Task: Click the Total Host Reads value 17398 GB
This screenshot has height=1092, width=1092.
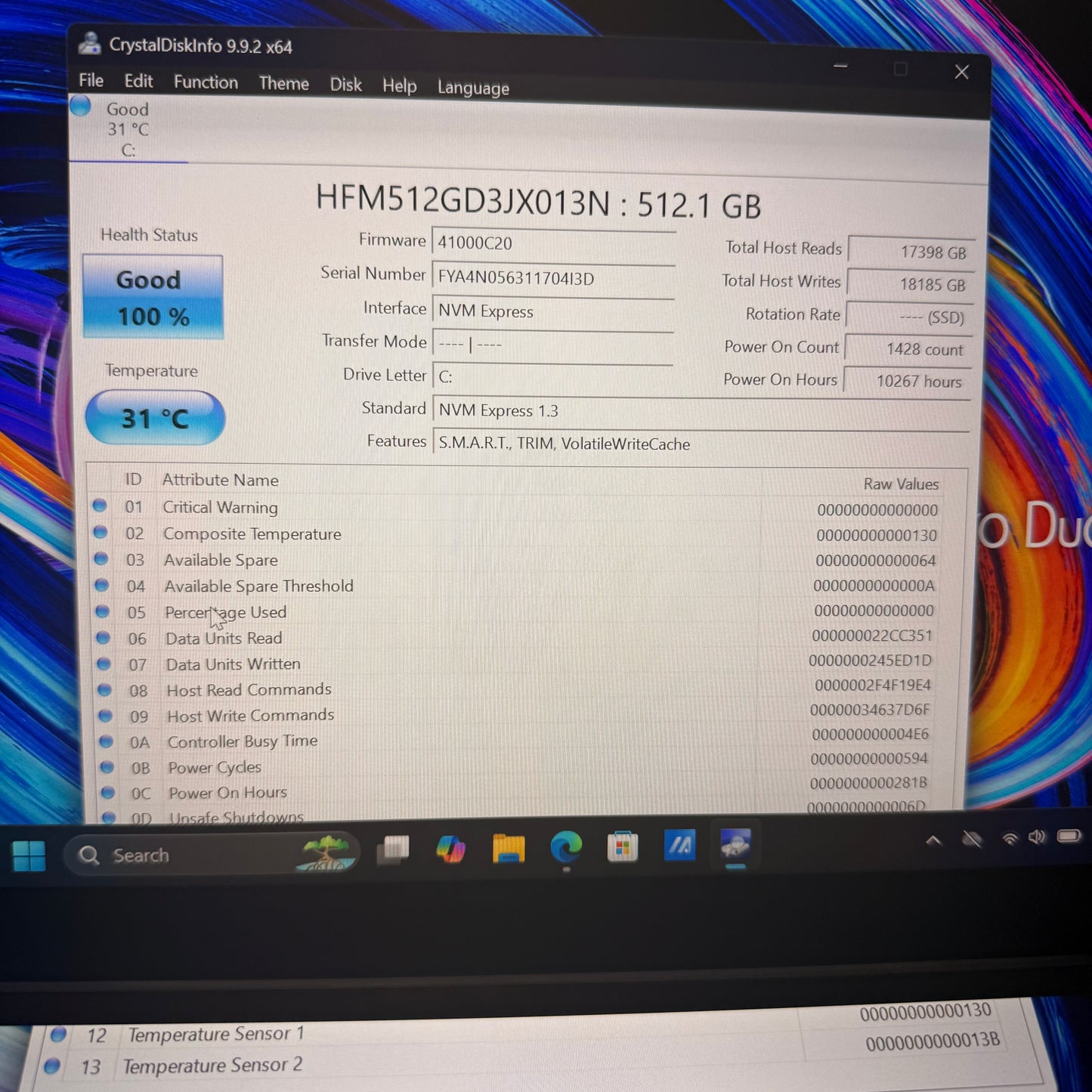Action: pyautogui.click(x=911, y=252)
